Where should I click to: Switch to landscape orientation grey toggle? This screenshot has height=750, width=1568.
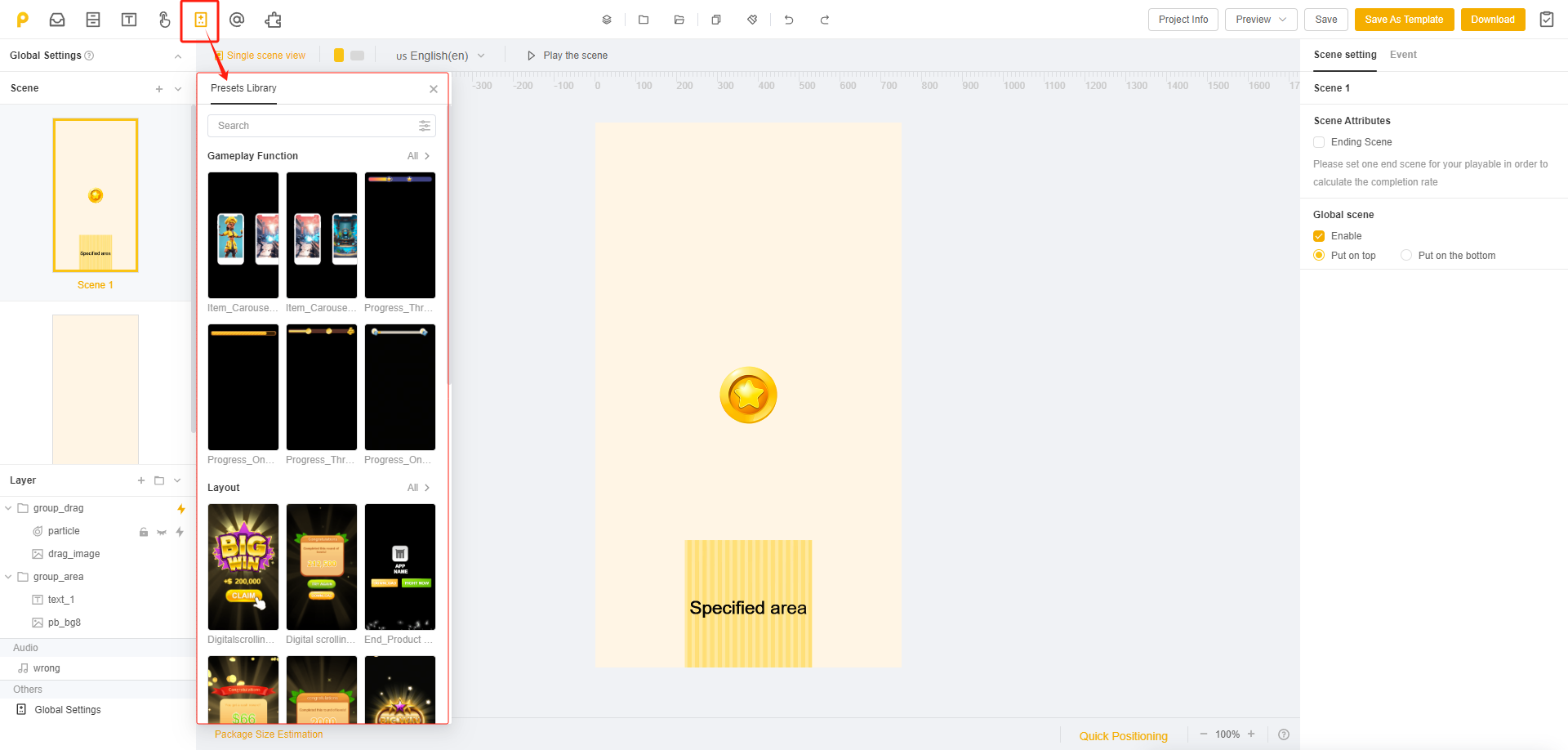[358, 56]
